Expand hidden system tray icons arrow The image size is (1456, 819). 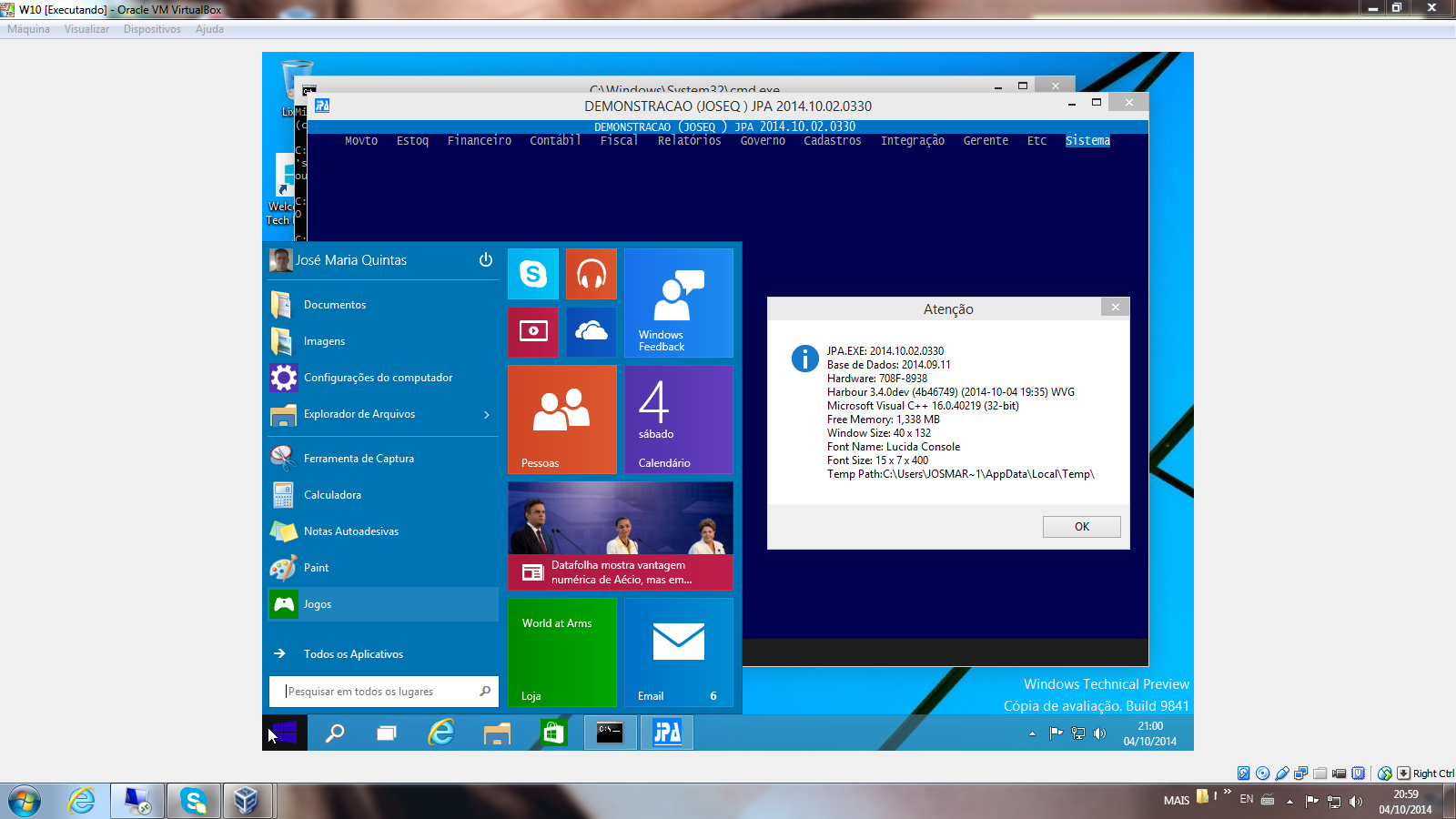pos(1032,733)
